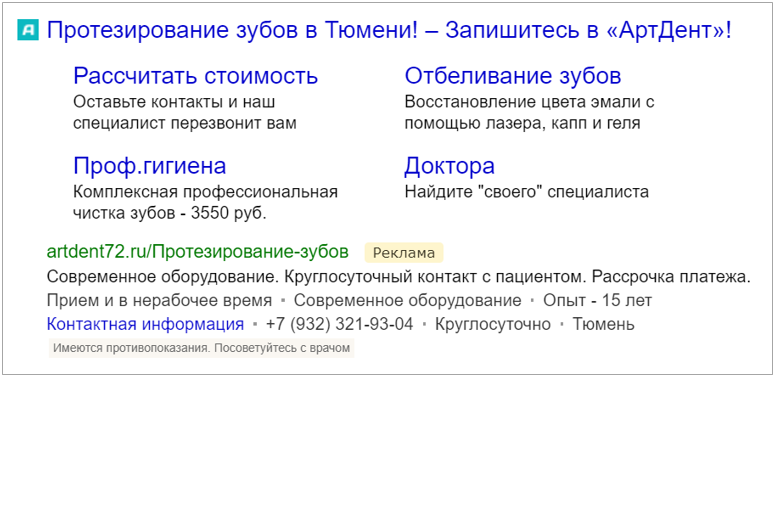Visit the artdent72.ru green URL
The image size is (775, 509).
[197, 252]
